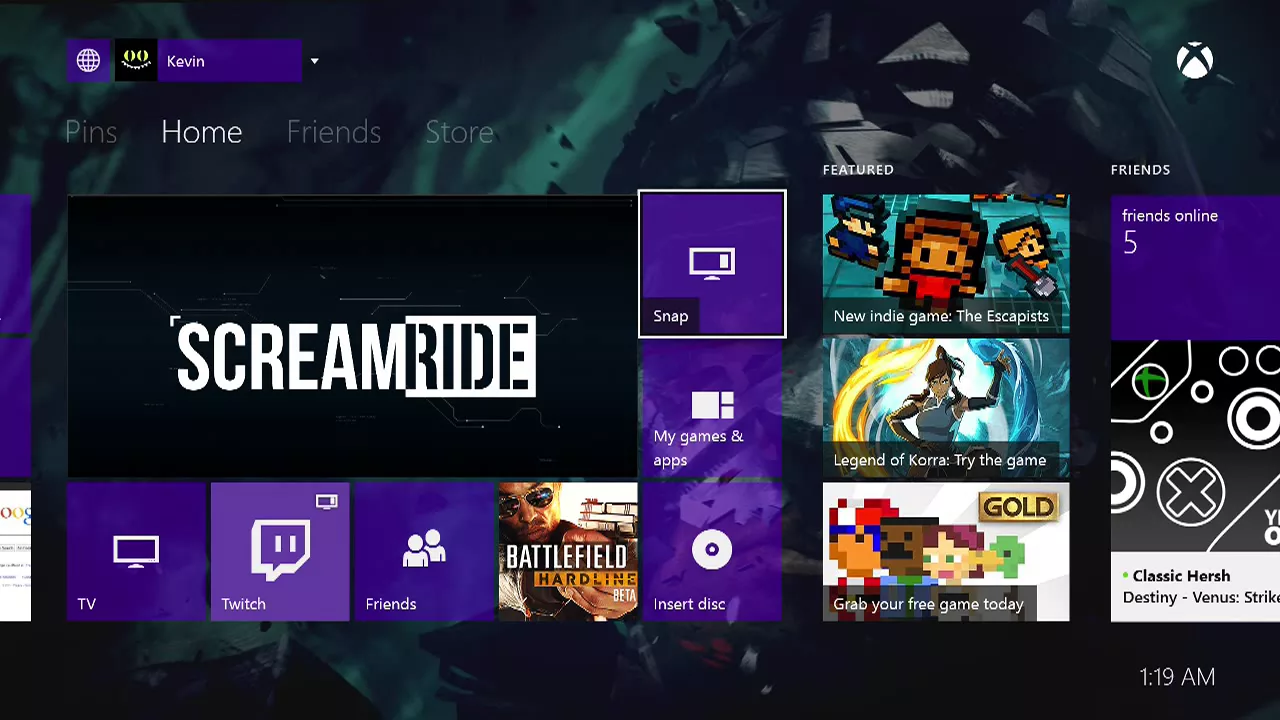
Task: Open the Friends tab
Action: tap(333, 132)
